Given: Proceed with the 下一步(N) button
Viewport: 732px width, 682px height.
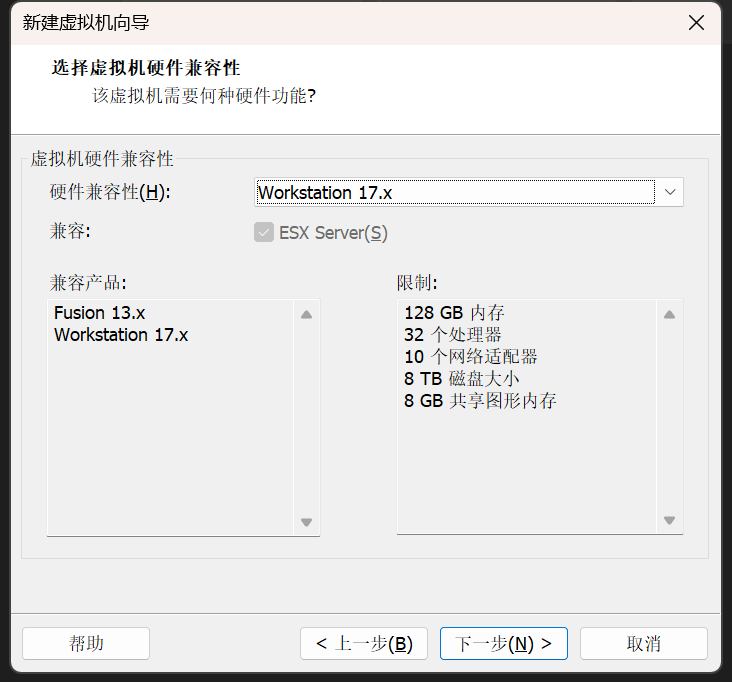Looking at the screenshot, I should pyautogui.click(x=504, y=643).
